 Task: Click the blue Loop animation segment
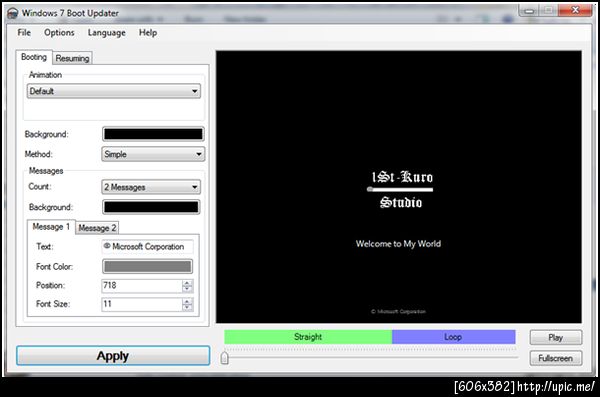453,337
